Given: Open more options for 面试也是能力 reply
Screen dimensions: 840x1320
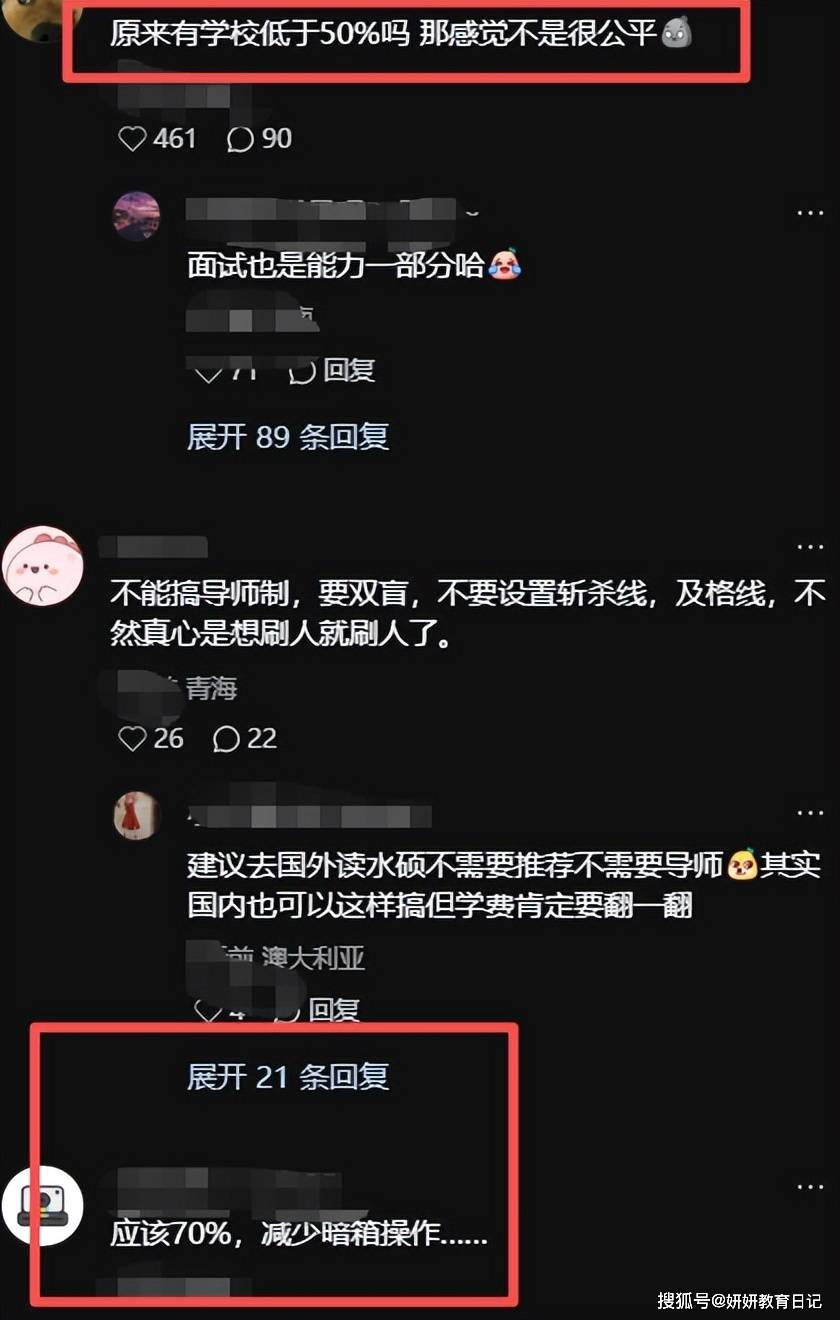Looking at the screenshot, I should pyautogui.click(x=810, y=213).
